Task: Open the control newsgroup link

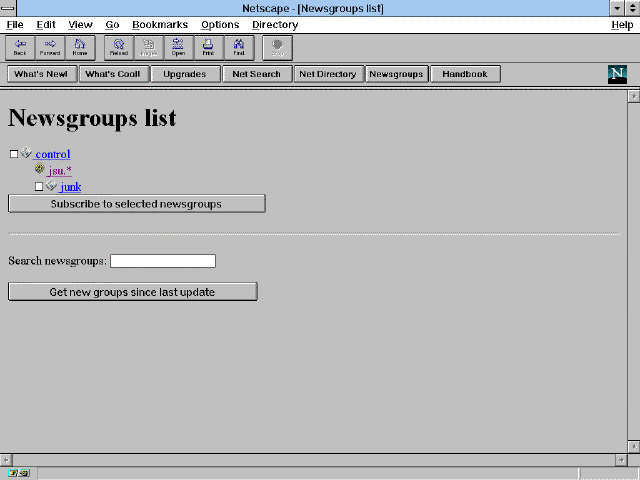Action: (53, 154)
